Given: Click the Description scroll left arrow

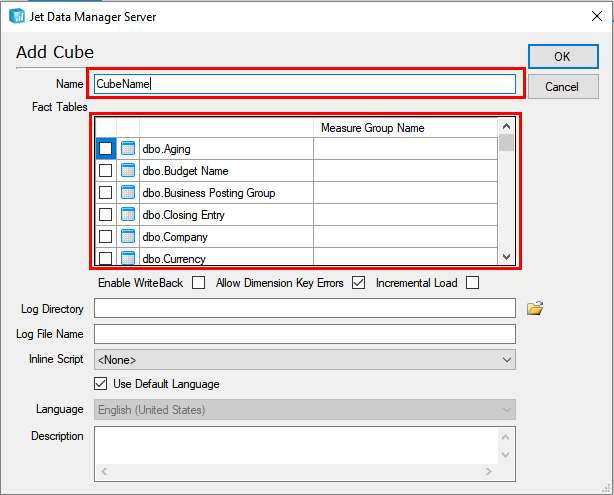Looking at the screenshot, I should coord(104,471).
